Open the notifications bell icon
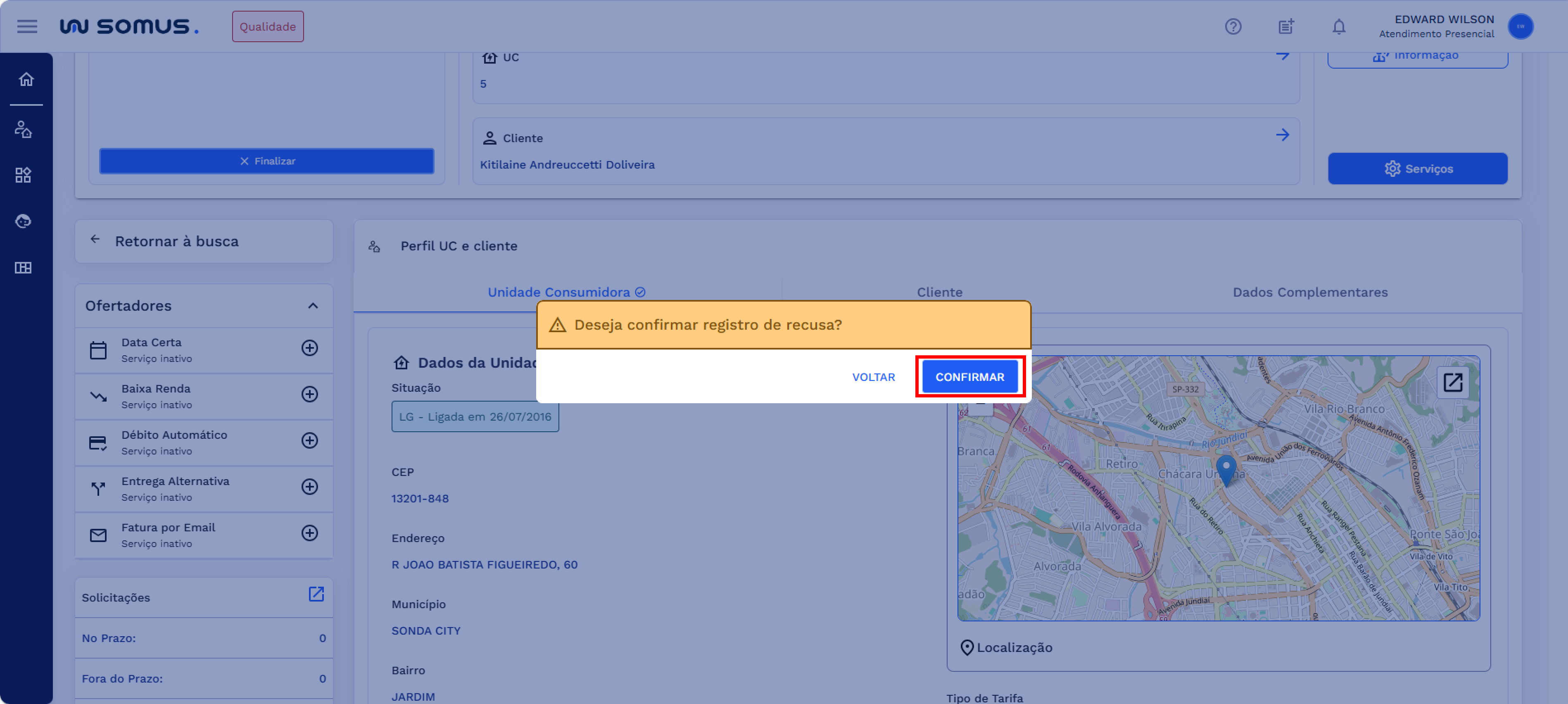 click(x=1338, y=26)
